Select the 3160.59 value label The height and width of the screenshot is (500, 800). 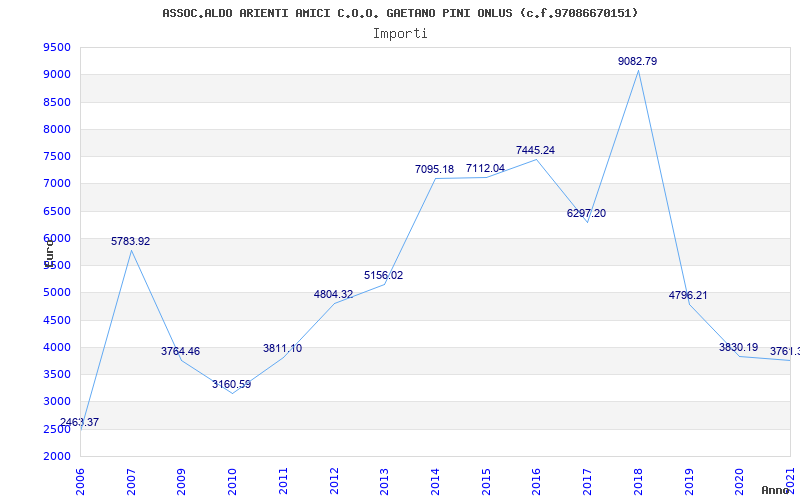click(x=232, y=385)
